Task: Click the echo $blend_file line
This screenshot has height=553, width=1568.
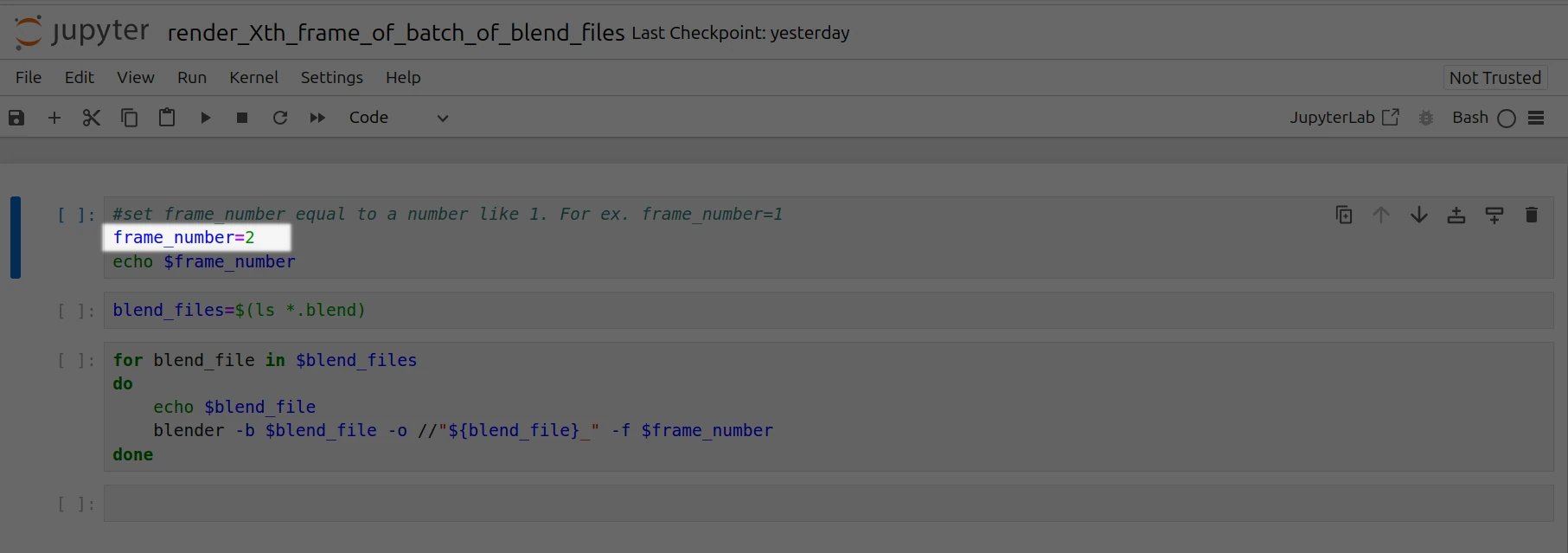Action: click(x=234, y=407)
